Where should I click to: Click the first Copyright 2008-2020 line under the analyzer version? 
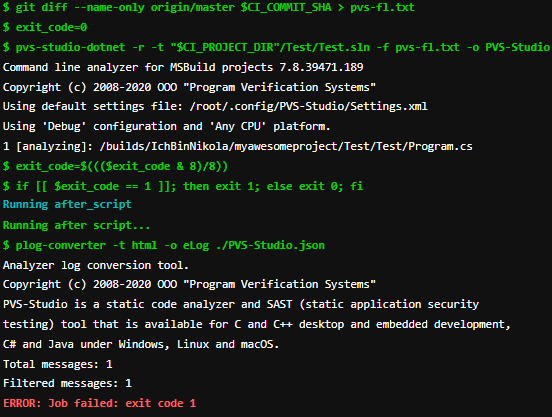[x=189, y=87]
